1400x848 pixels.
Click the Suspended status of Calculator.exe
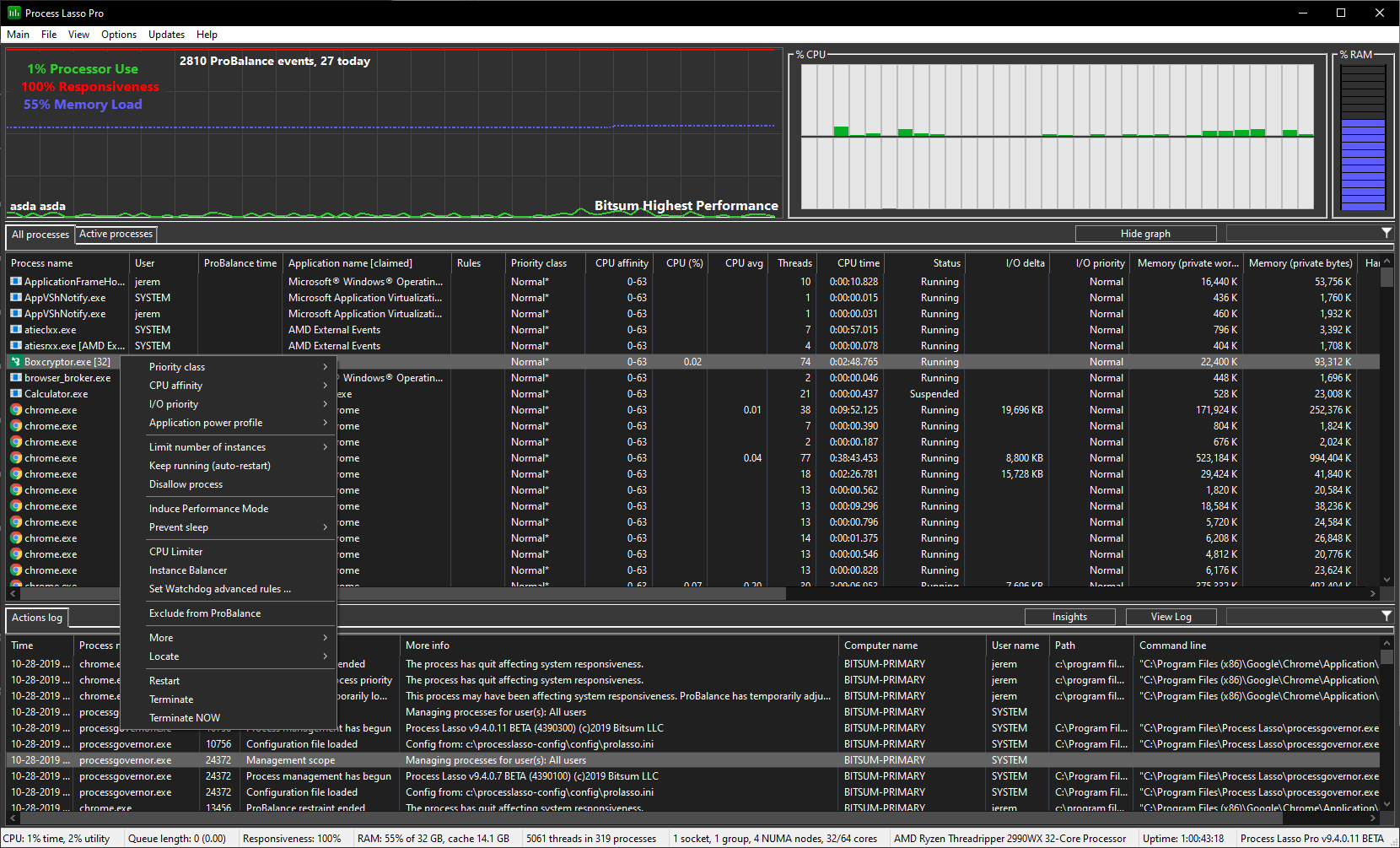click(x=934, y=394)
